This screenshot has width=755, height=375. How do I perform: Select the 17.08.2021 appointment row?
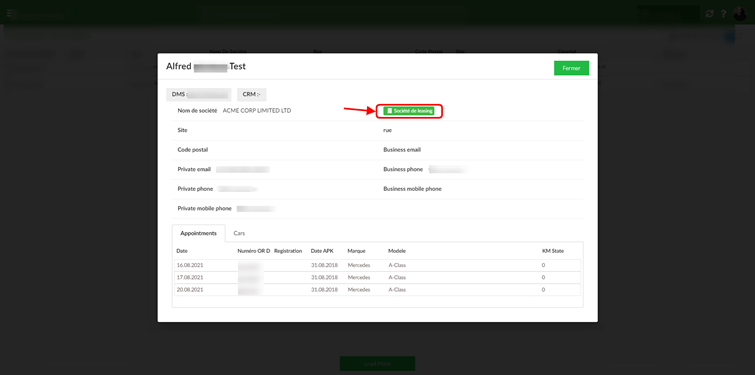[x=378, y=277]
